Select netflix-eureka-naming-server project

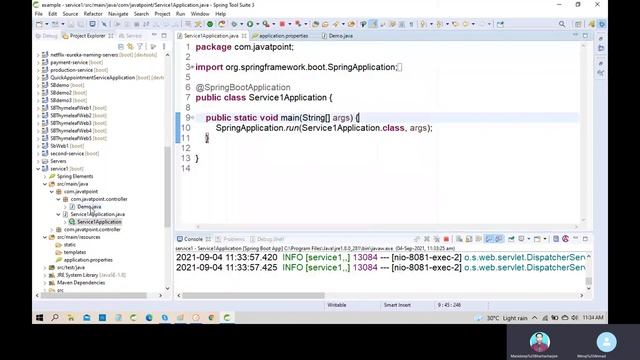click(x=84, y=55)
